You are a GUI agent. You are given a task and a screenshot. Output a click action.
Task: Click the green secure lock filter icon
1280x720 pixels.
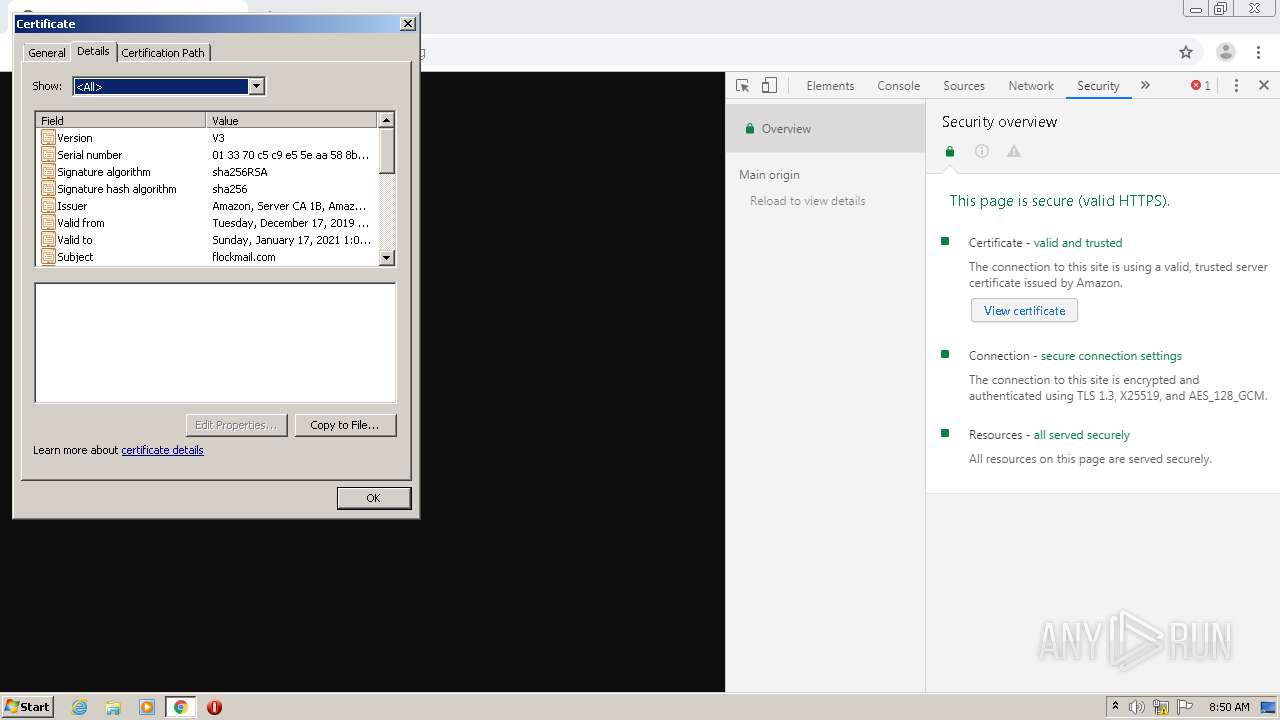click(x=950, y=152)
